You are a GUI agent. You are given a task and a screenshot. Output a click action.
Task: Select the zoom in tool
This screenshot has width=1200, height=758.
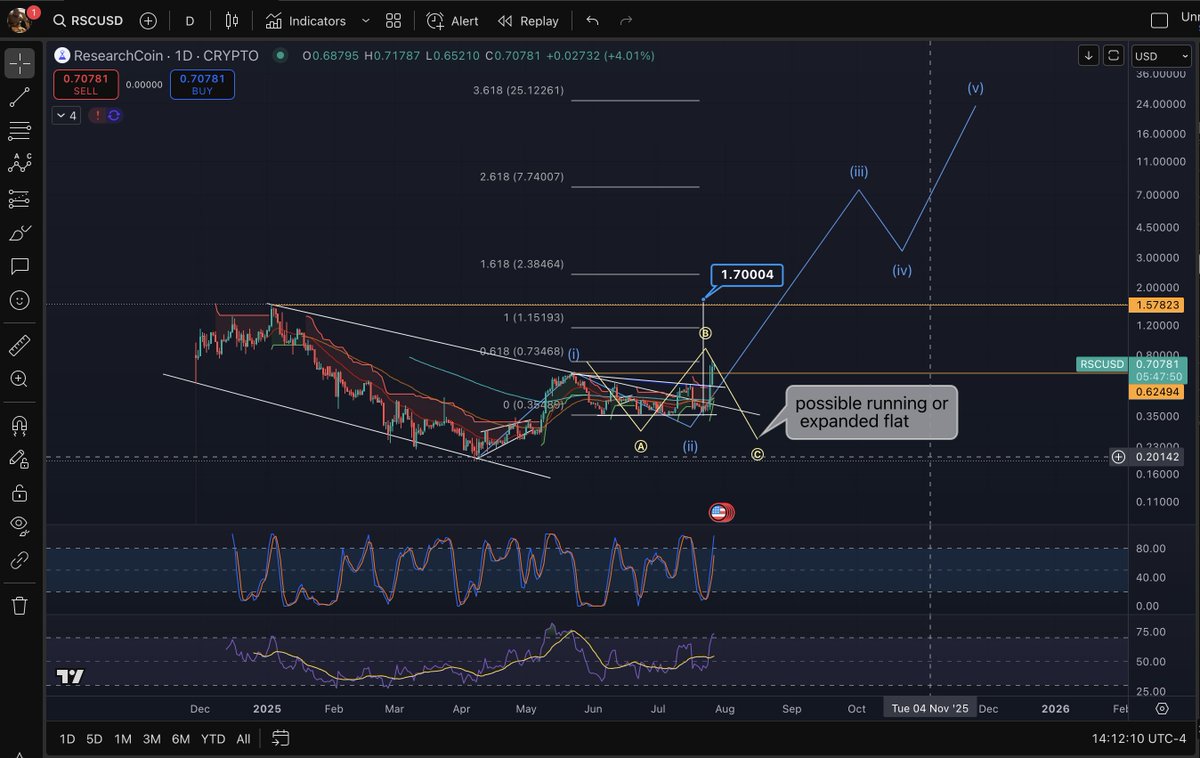point(20,379)
